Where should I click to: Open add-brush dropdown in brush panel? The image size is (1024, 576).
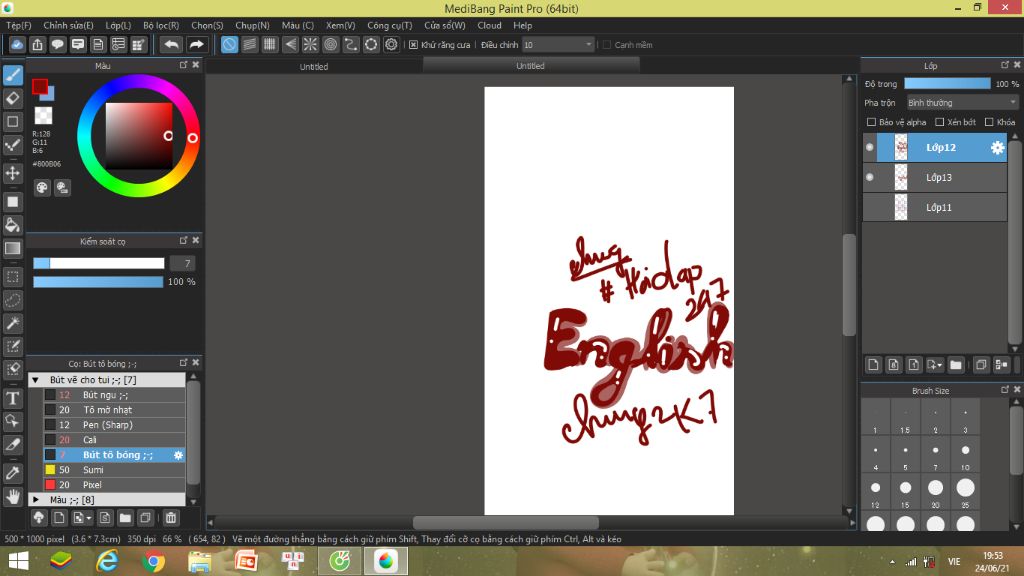coord(82,518)
